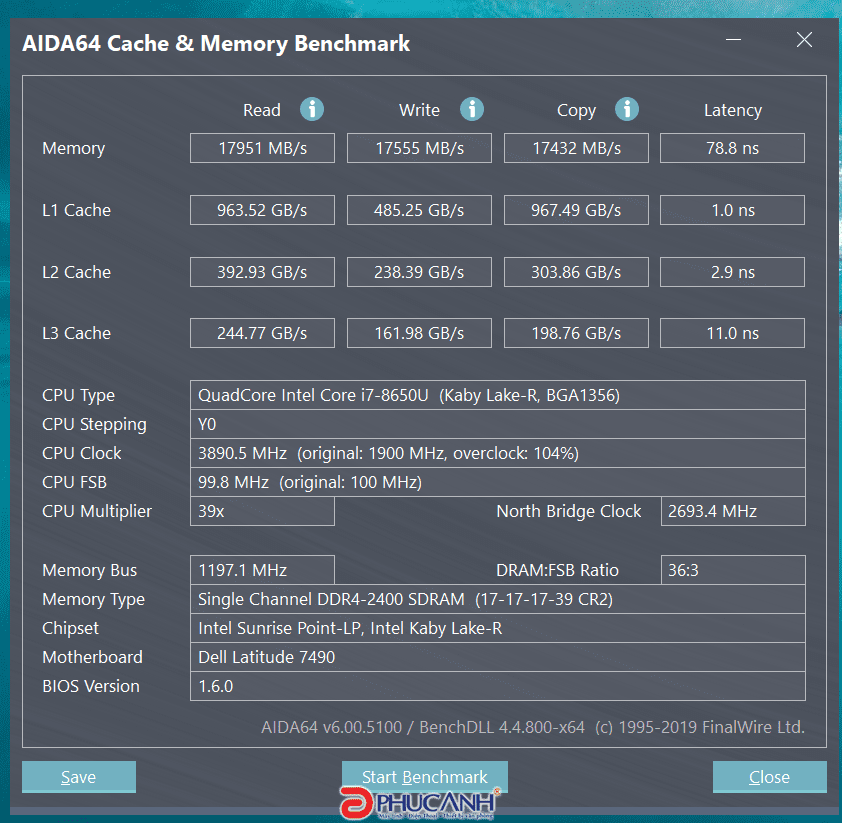Select L2 Cache Copy value 303.86 GB/s
The width and height of the screenshot is (842, 823).
pyautogui.click(x=576, y=272)
